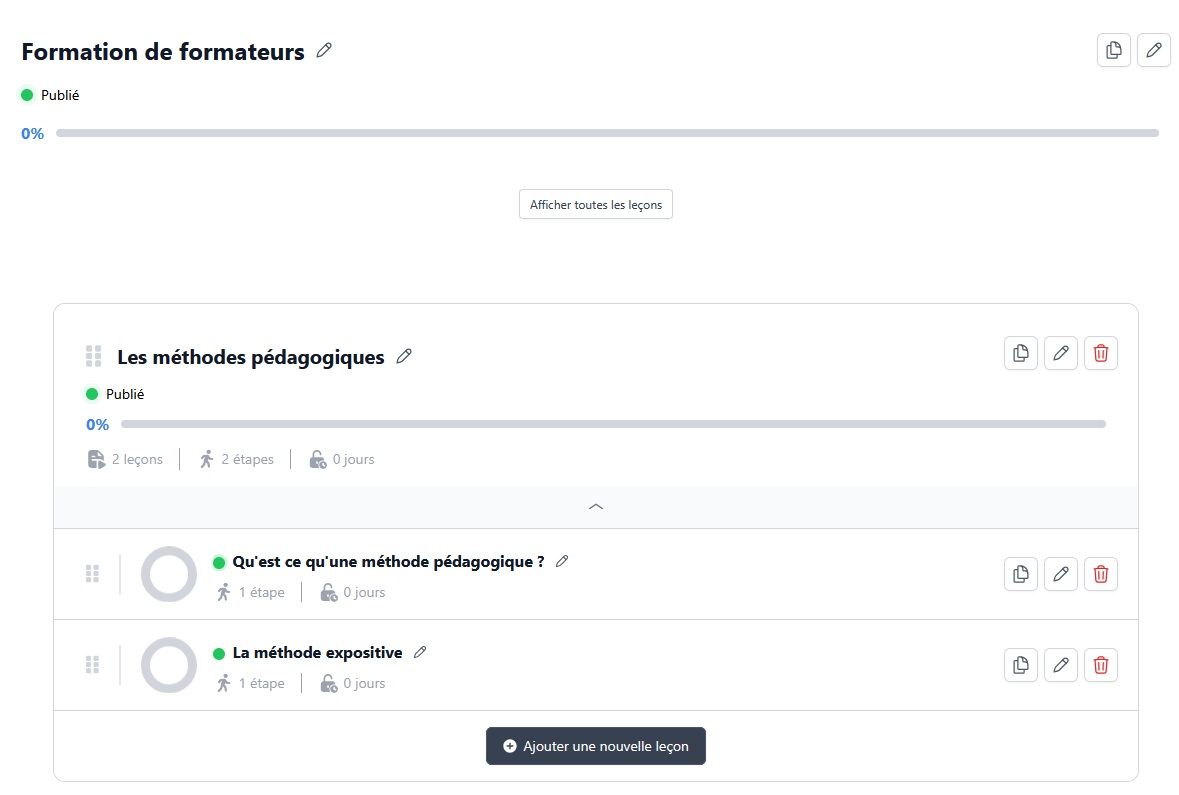
Task: Rename the lesson La méthode expositive
Action: click(420, 651)
